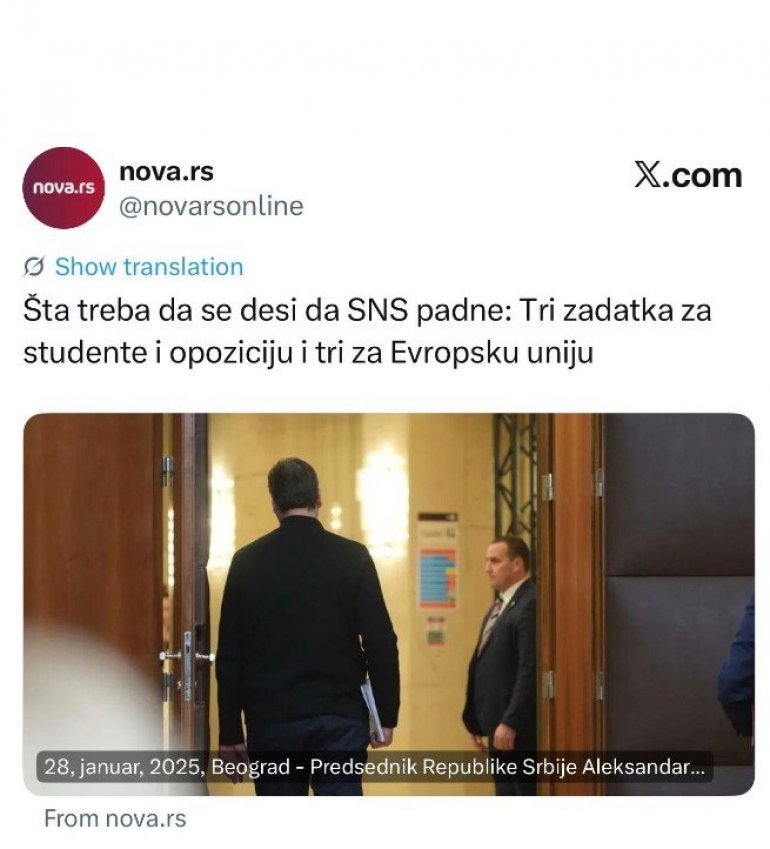This screenshot has height=849, width=770.
Task: Click the From nova.rs source link
Action: [x=115, y=819]
